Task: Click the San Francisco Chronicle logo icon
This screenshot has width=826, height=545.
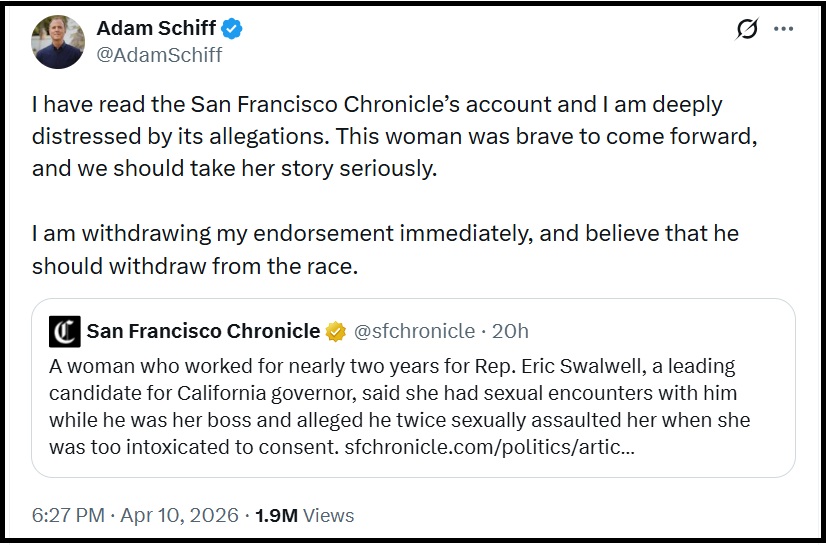Action: click(x=65, y=331)
